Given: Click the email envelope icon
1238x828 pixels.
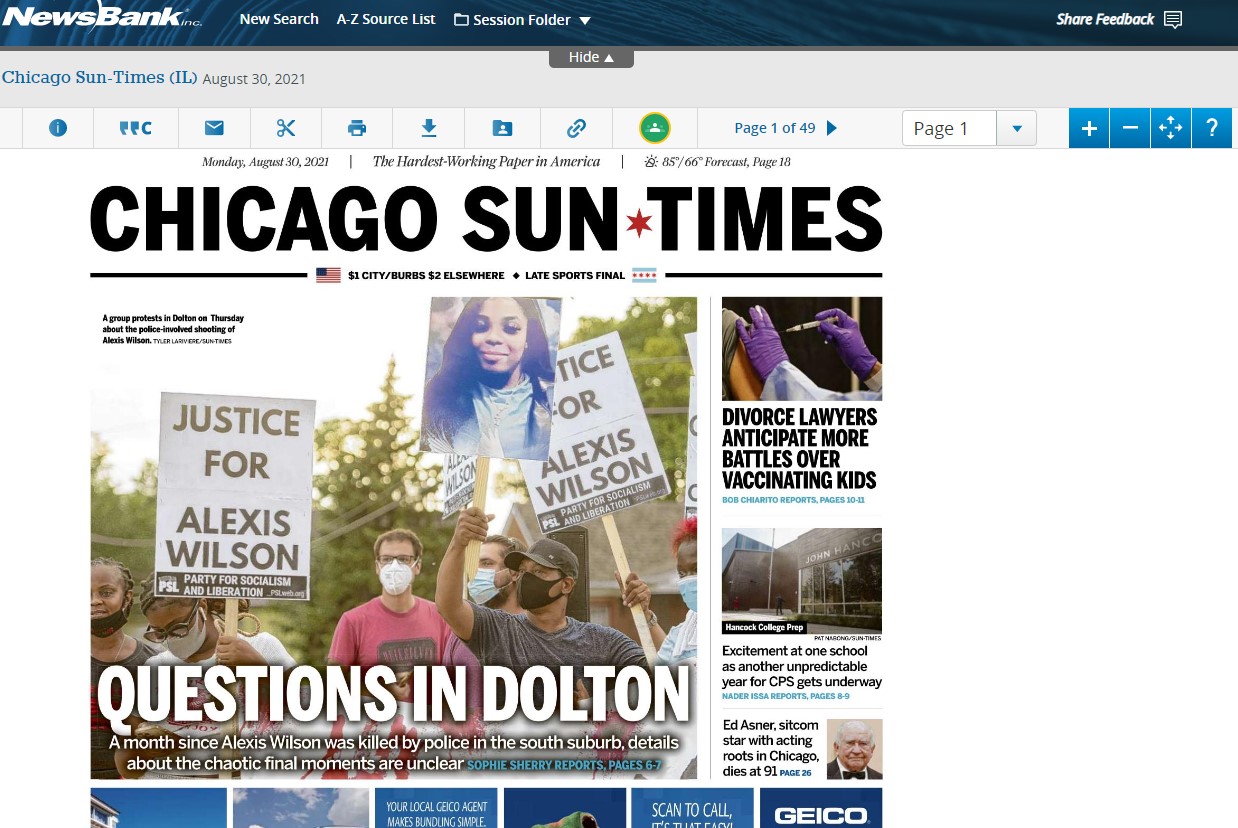Looking at the screenshot, I should click(214, 128).
